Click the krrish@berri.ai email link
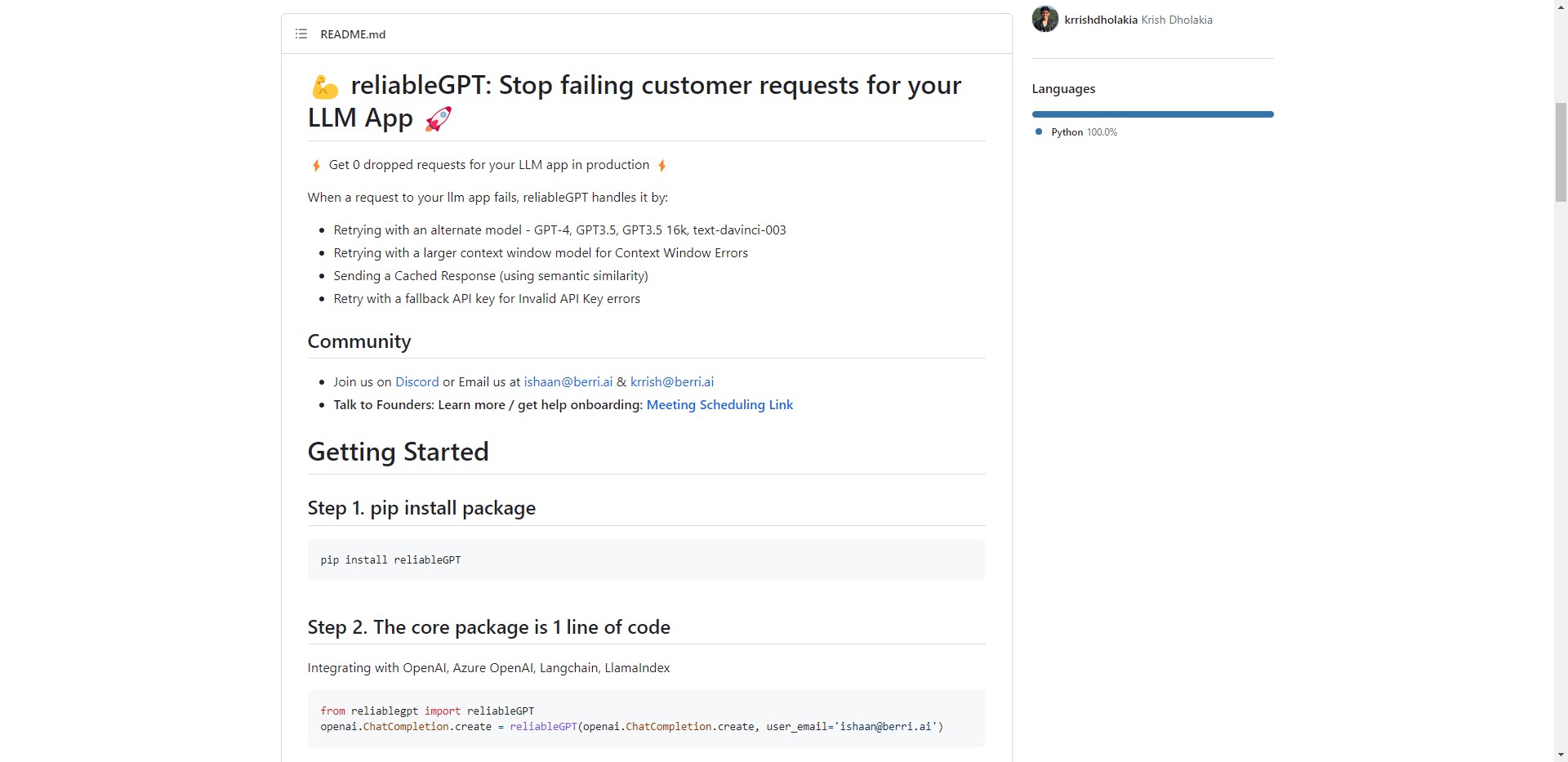 (x=671, y=382)
